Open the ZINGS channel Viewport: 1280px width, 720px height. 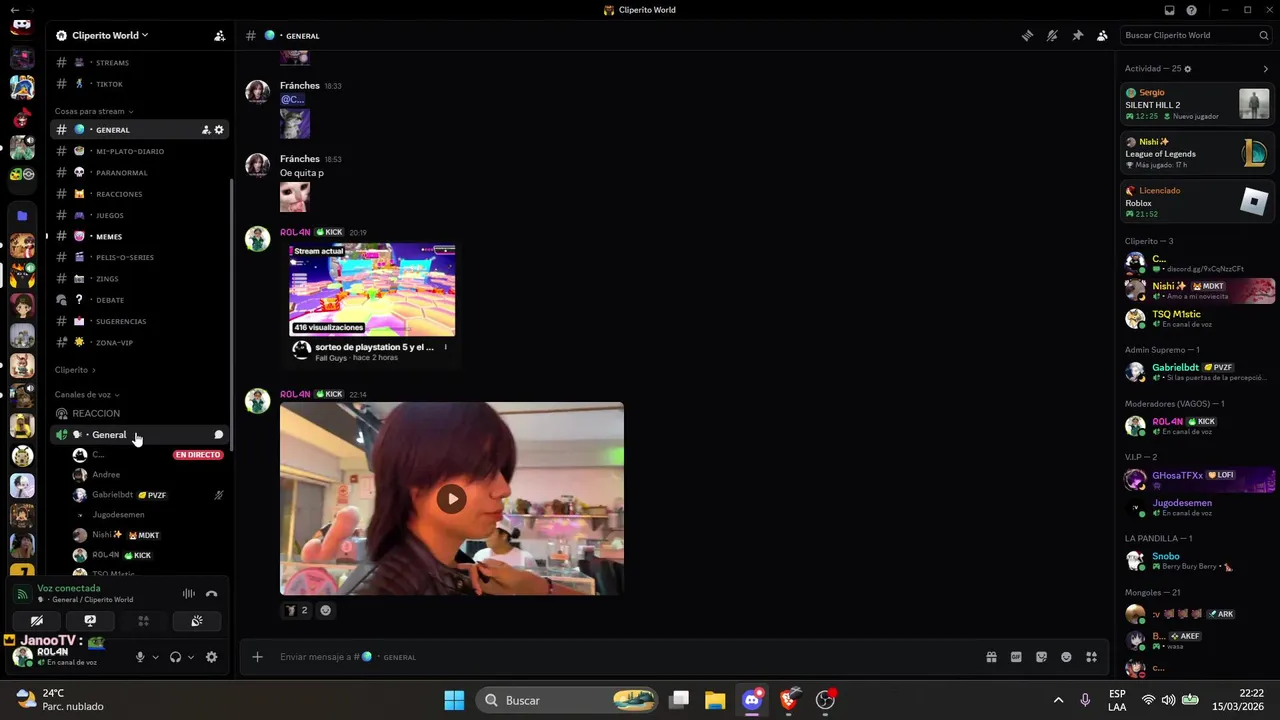pos(140,279)
